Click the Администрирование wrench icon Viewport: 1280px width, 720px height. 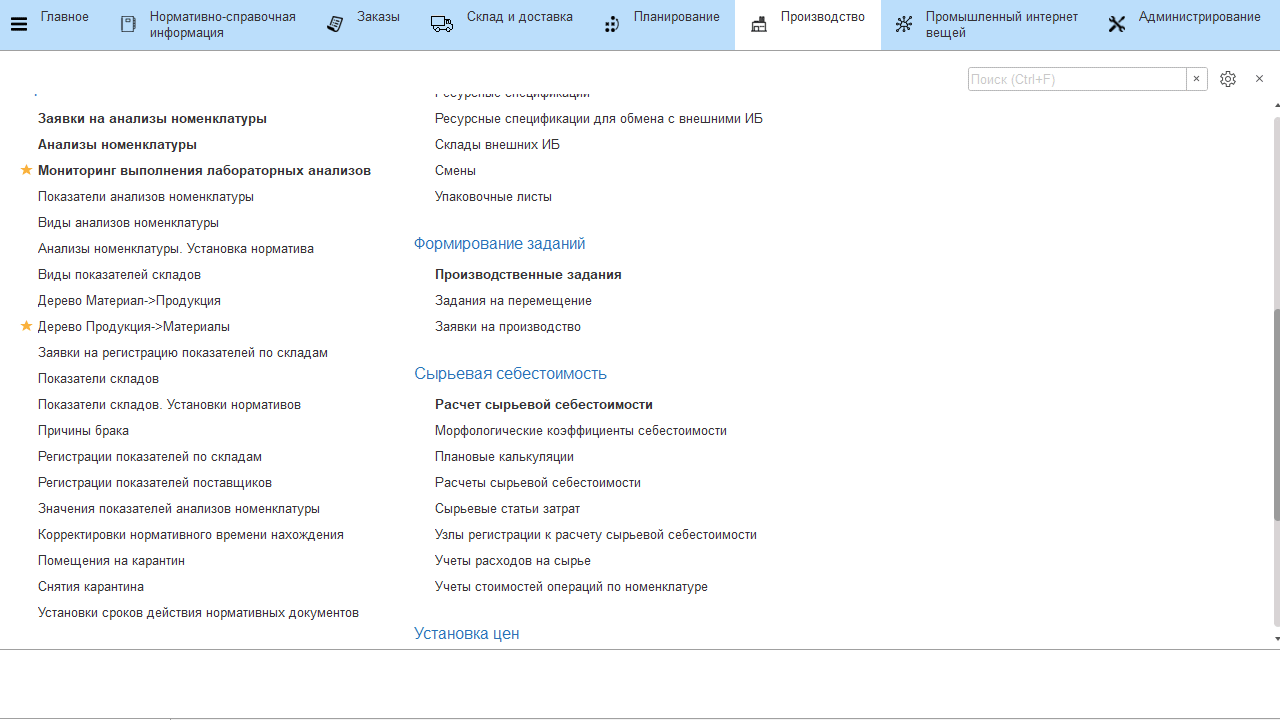pos(1117,25)
